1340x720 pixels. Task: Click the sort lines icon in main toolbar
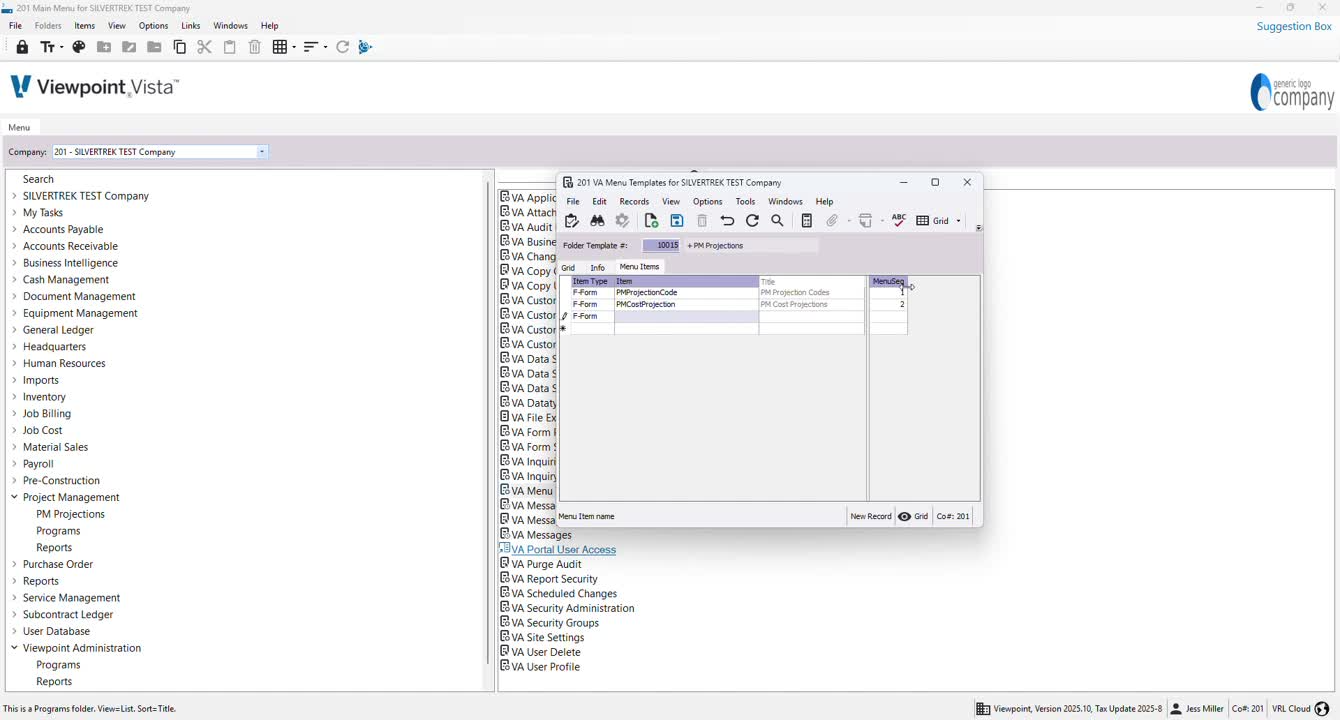(311, 47)
